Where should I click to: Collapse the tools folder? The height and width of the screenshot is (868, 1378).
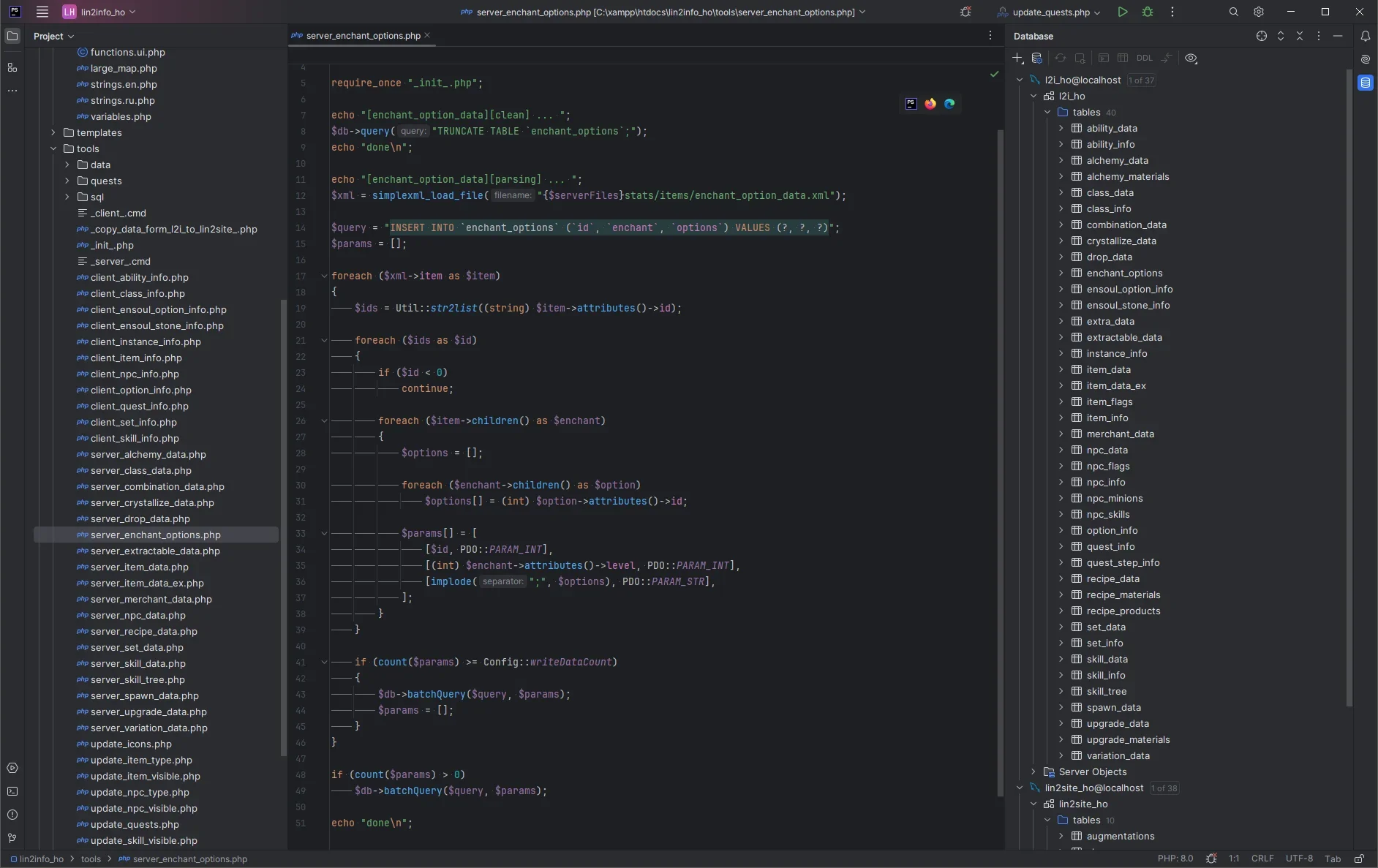(x=53, y=148)
